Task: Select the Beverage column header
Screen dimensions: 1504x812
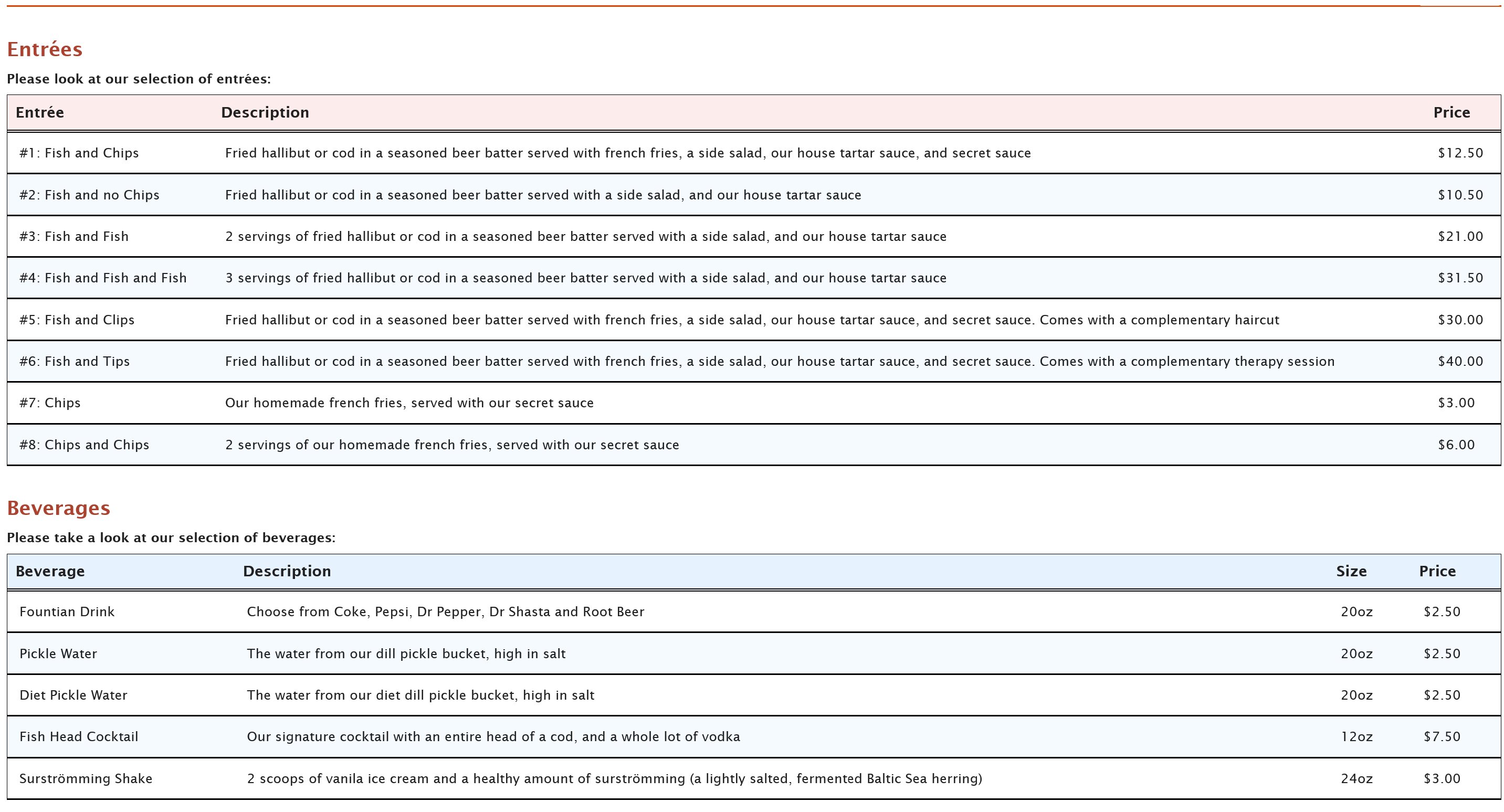Action: pyautogui.click(x=51, y=571)
